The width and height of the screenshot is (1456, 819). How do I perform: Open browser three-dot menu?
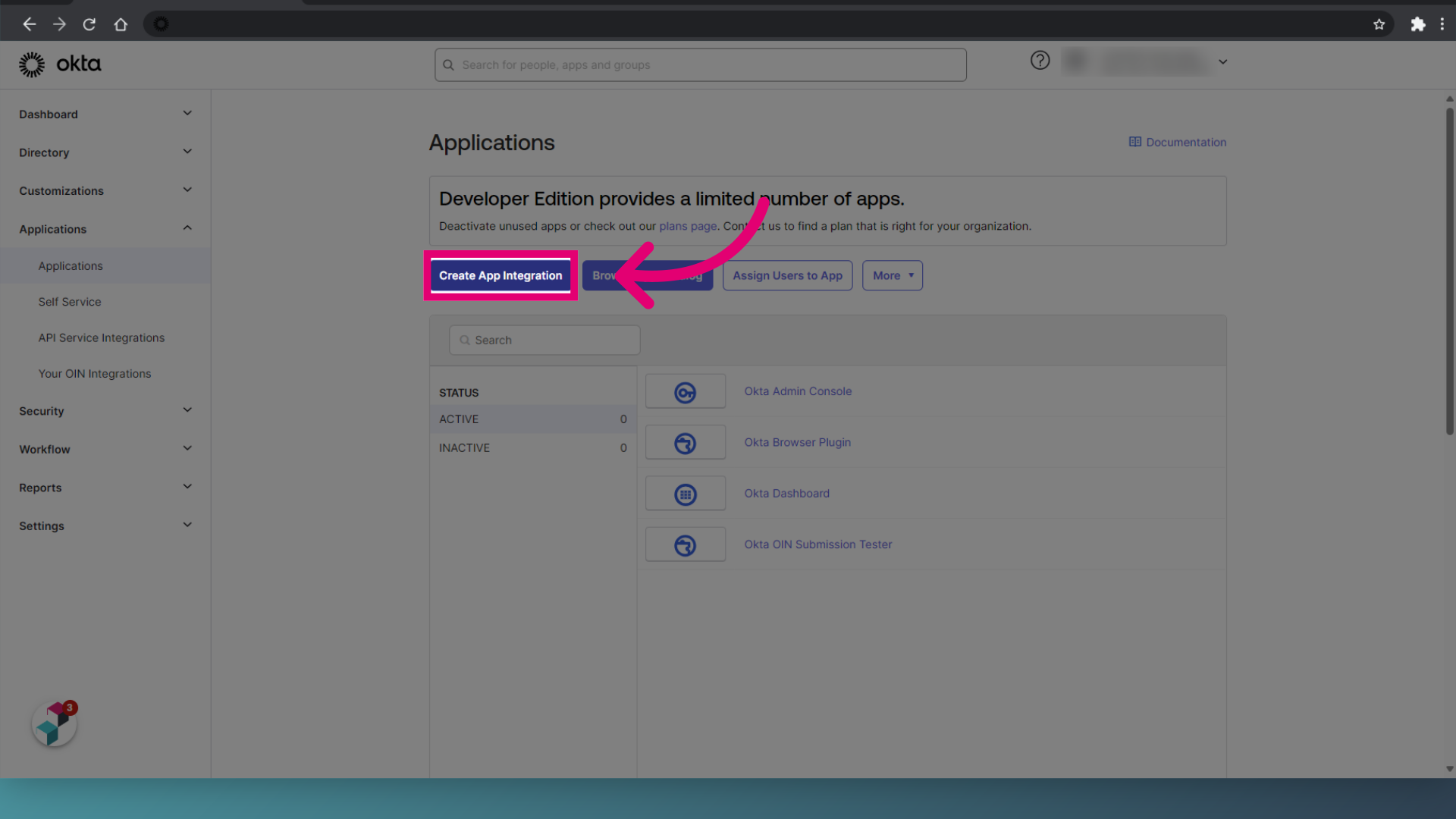(x=1442, y=24)
